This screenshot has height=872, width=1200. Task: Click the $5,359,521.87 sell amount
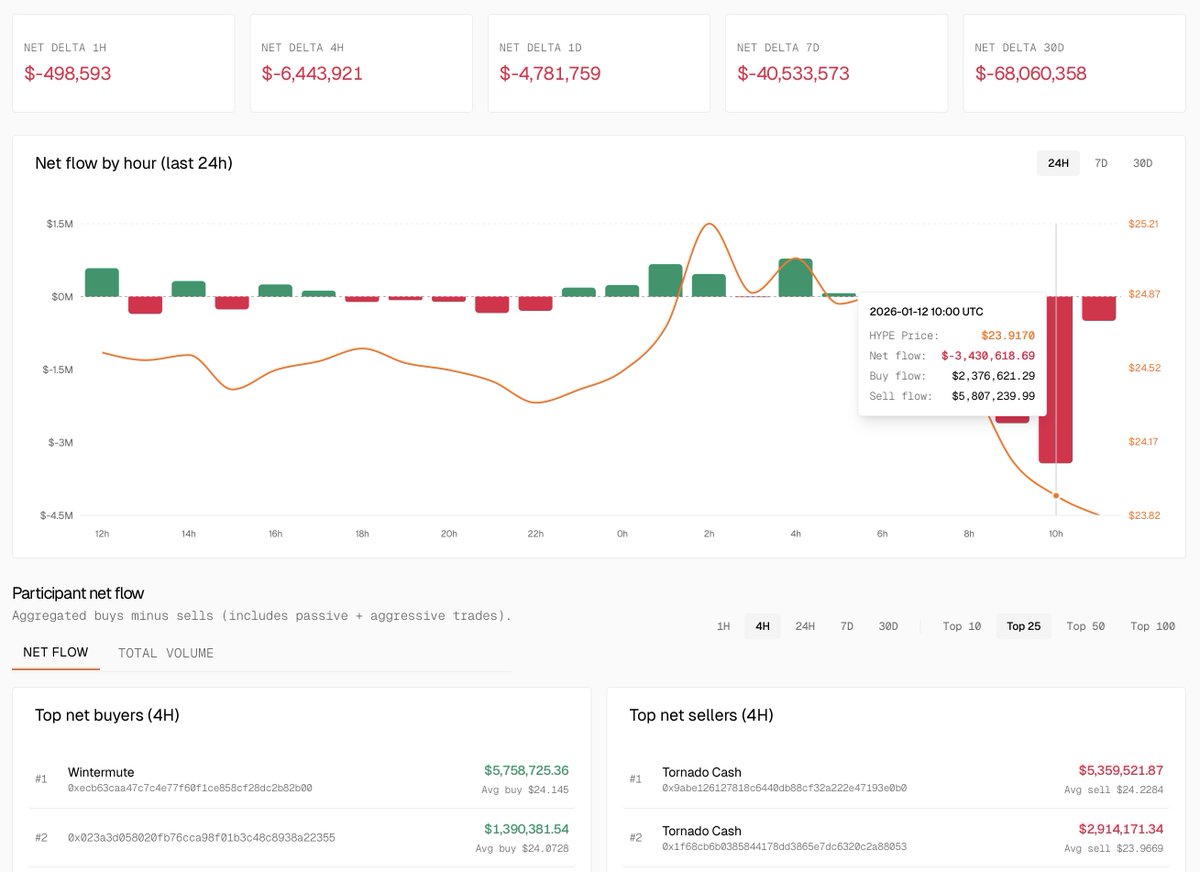pos(1120,770)
